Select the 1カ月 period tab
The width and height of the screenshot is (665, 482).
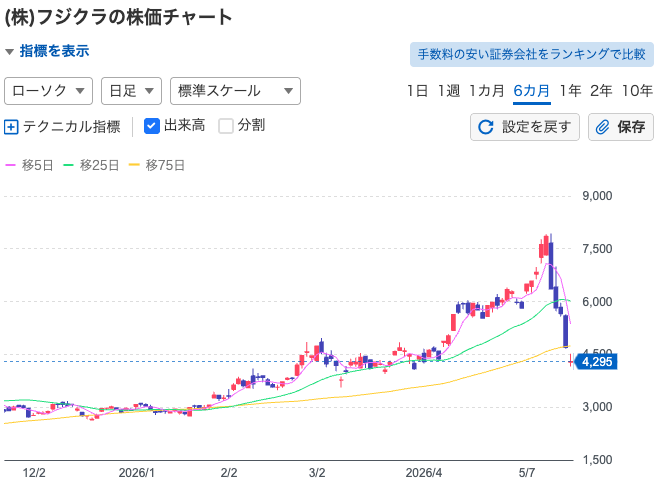(x=486, y=91)
